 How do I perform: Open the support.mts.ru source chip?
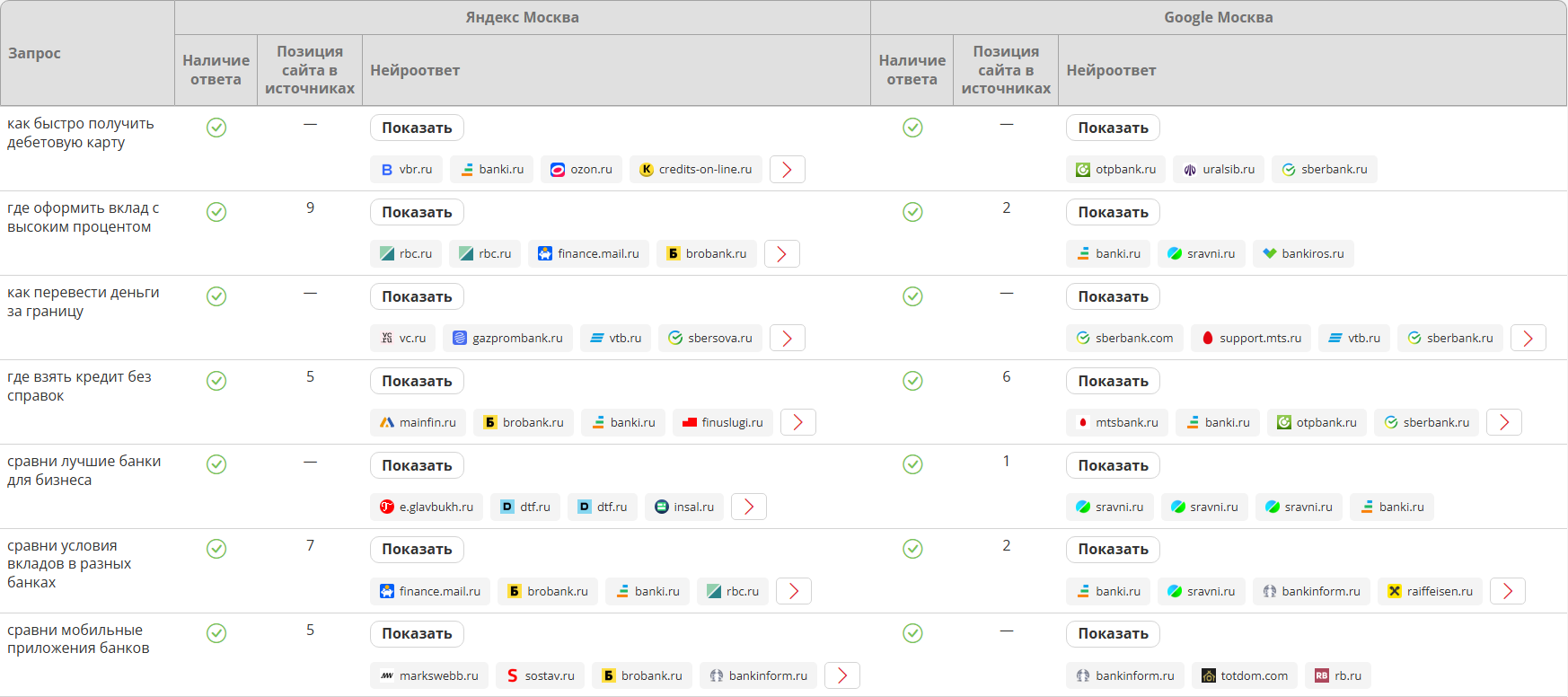(x=1250, y=339)
